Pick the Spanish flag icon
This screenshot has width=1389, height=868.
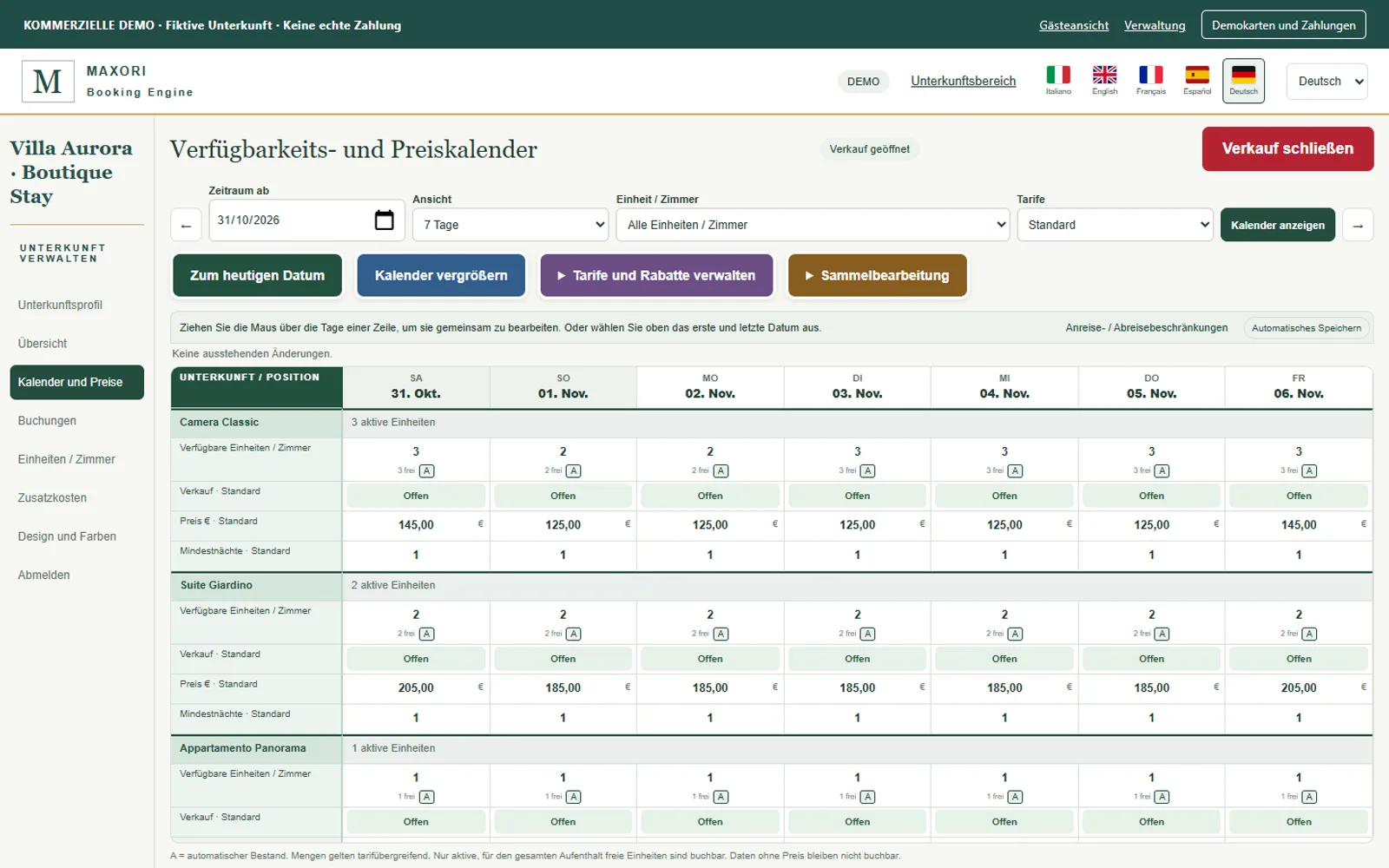point(1197,76)
